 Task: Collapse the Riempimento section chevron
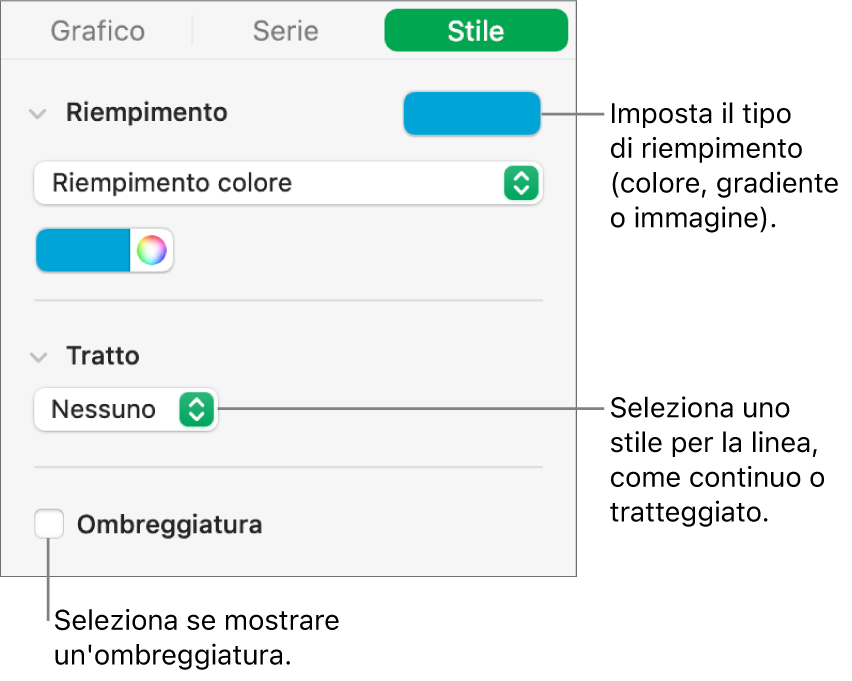[x=38, y=113]
